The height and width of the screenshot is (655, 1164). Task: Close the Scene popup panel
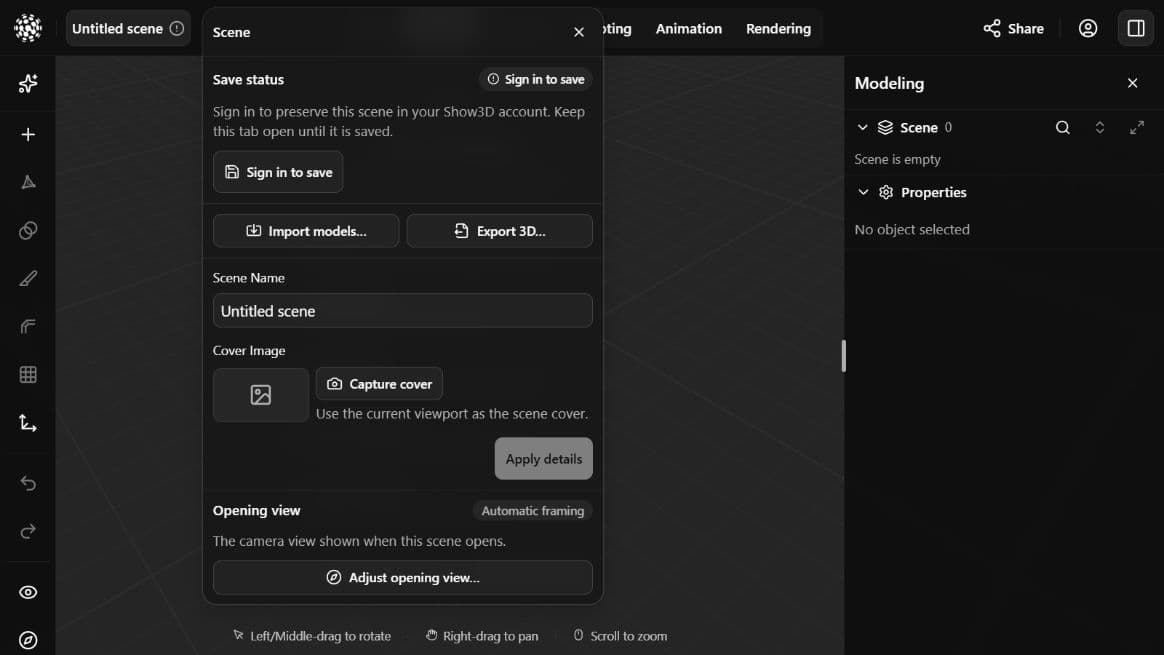pos(579,32)
